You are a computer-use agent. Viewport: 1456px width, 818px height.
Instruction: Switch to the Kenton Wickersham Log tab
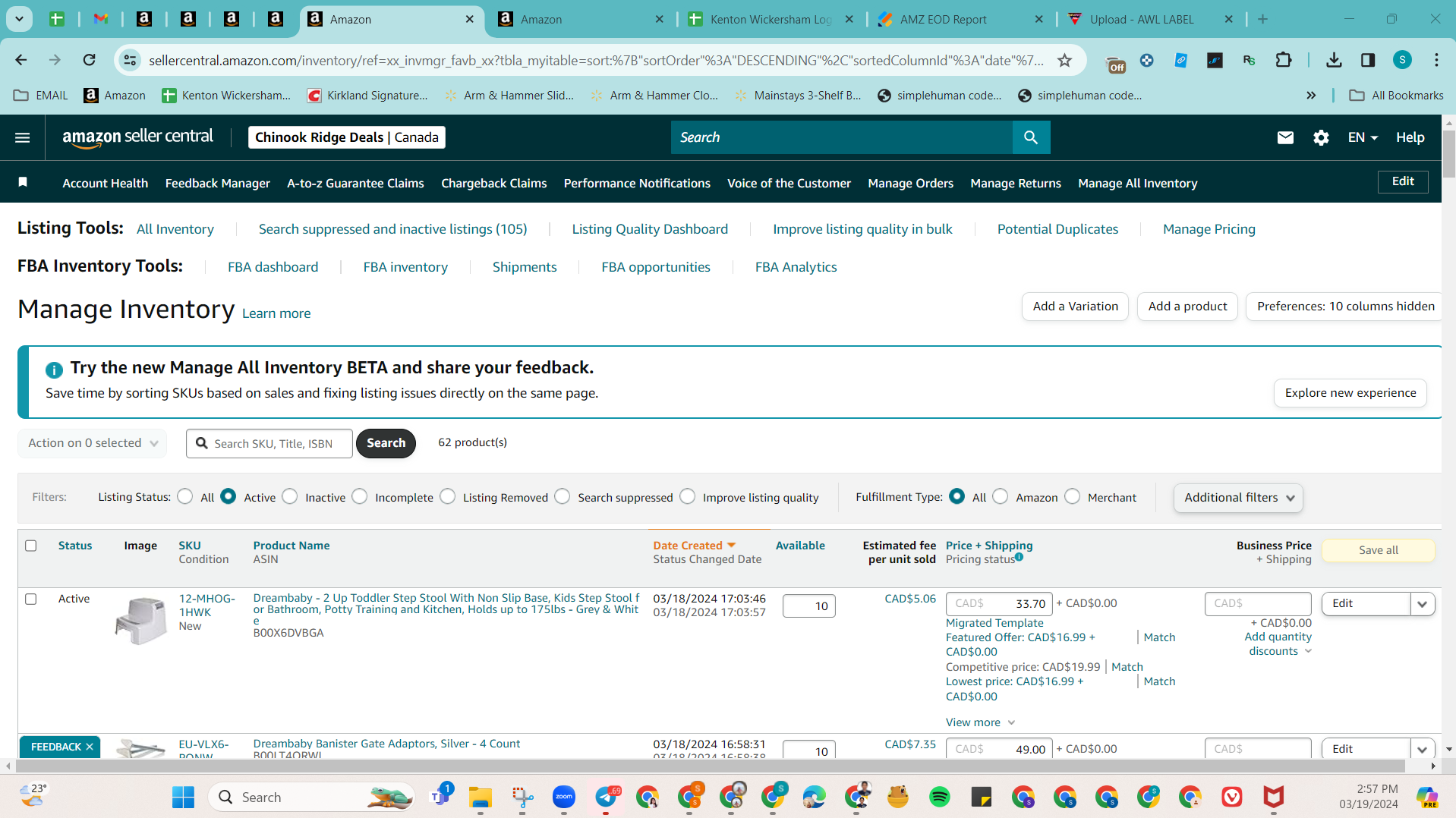[x=770, y=19]
